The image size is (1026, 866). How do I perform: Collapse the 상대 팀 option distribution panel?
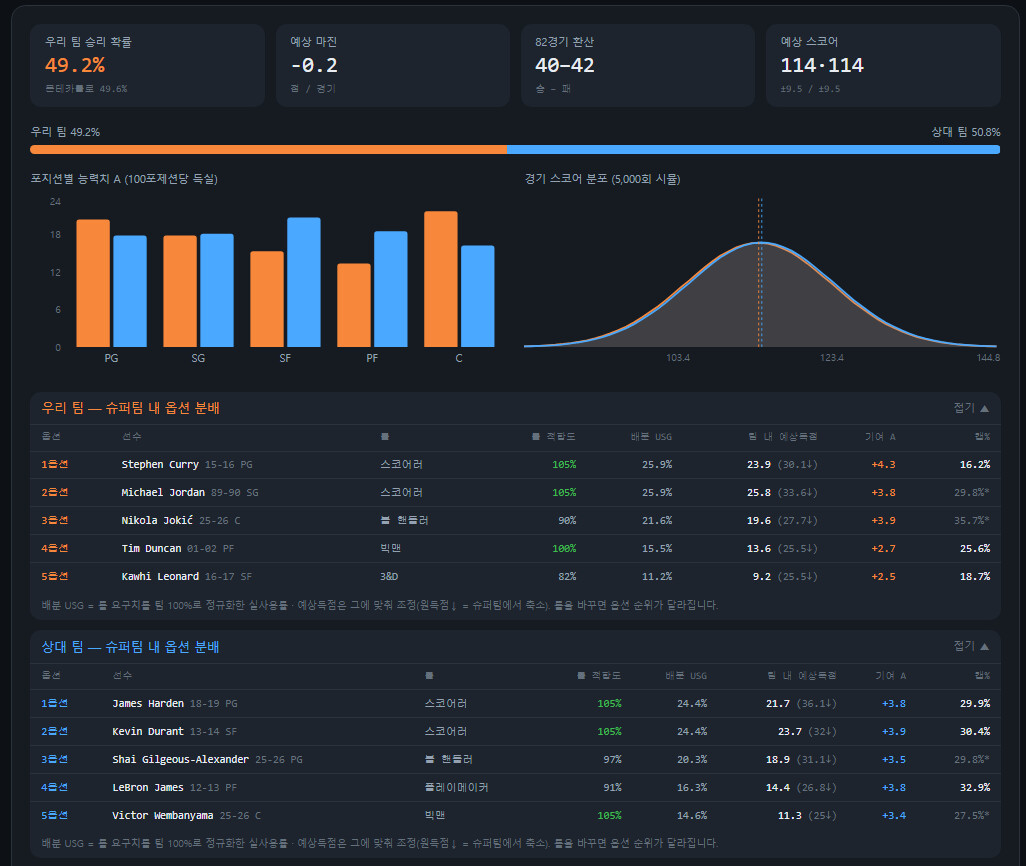(971, 646)
